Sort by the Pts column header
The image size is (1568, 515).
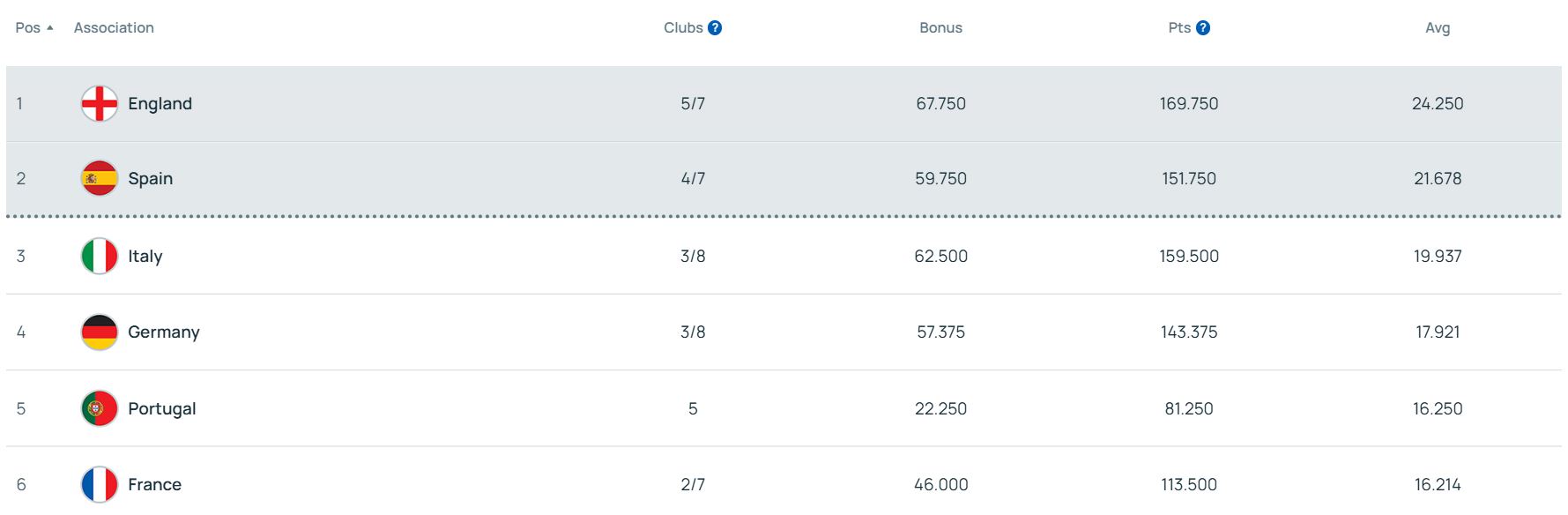point(1179,28)
